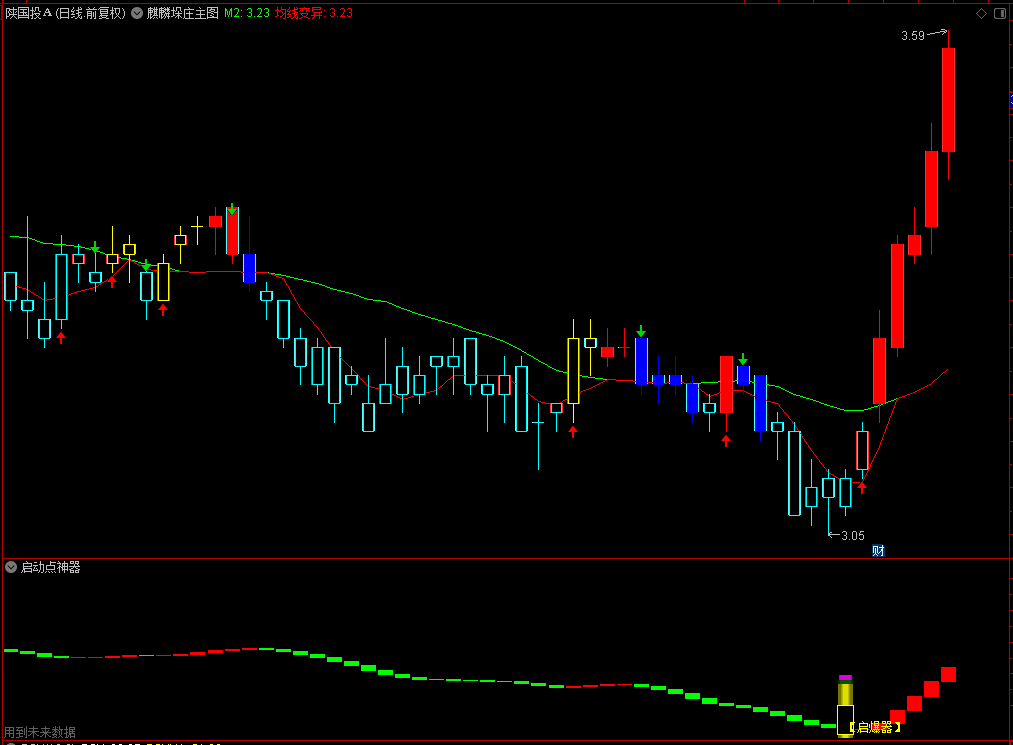Select the M2: 3.23 indicator value
Viewport: 1013px width, 745px height.
point(247,13)
